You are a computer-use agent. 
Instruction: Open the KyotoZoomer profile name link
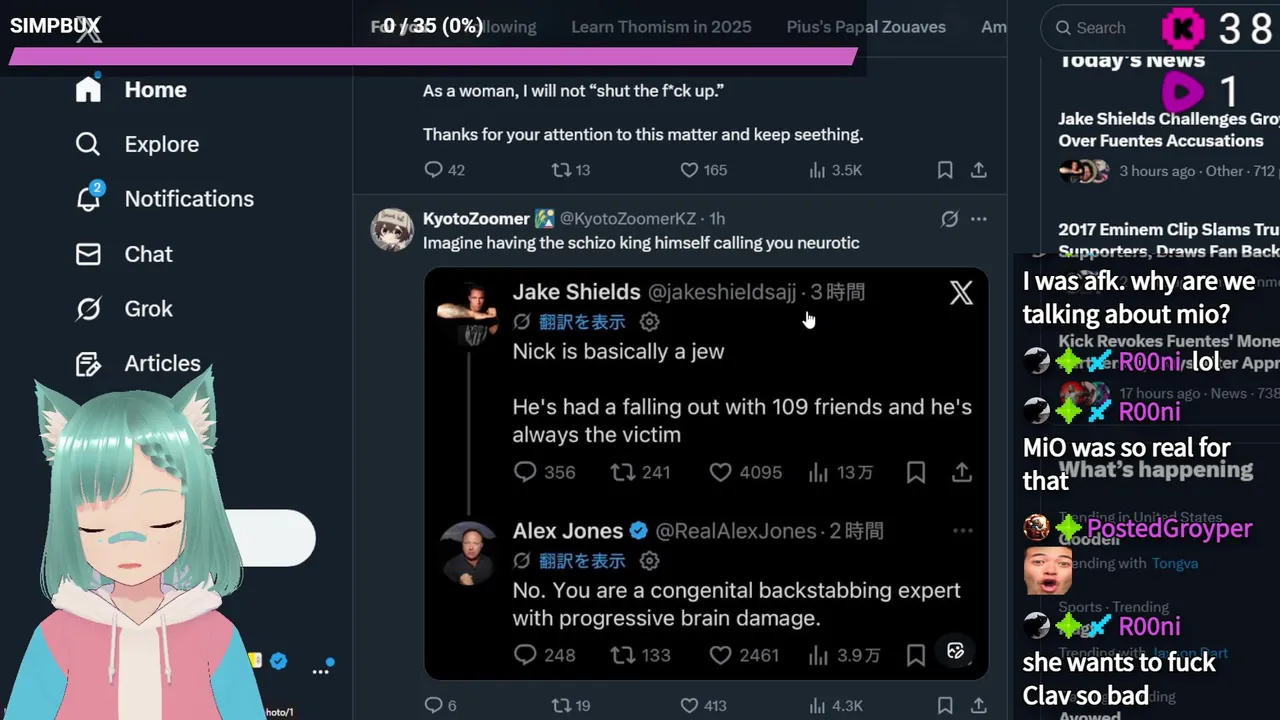[476, 218]
